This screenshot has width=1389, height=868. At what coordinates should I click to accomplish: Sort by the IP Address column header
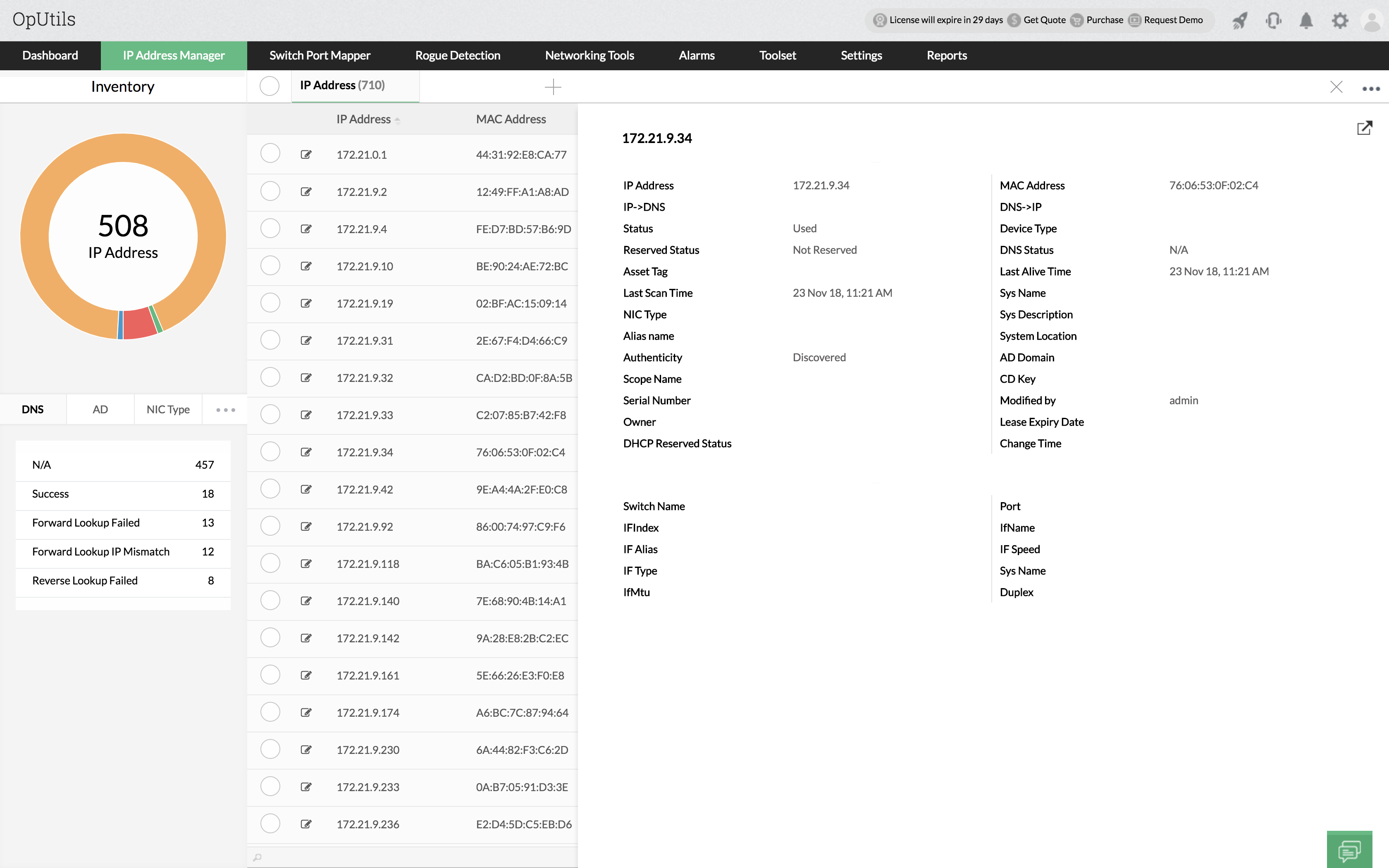coord(363,119)
